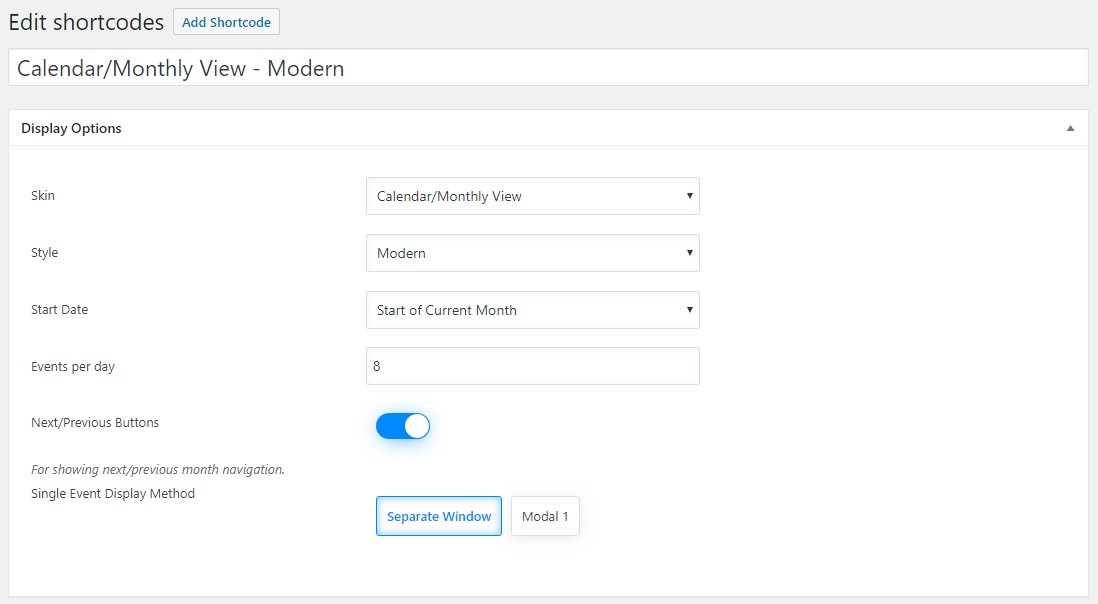Choose Start of Current Month option

(533, 310)
